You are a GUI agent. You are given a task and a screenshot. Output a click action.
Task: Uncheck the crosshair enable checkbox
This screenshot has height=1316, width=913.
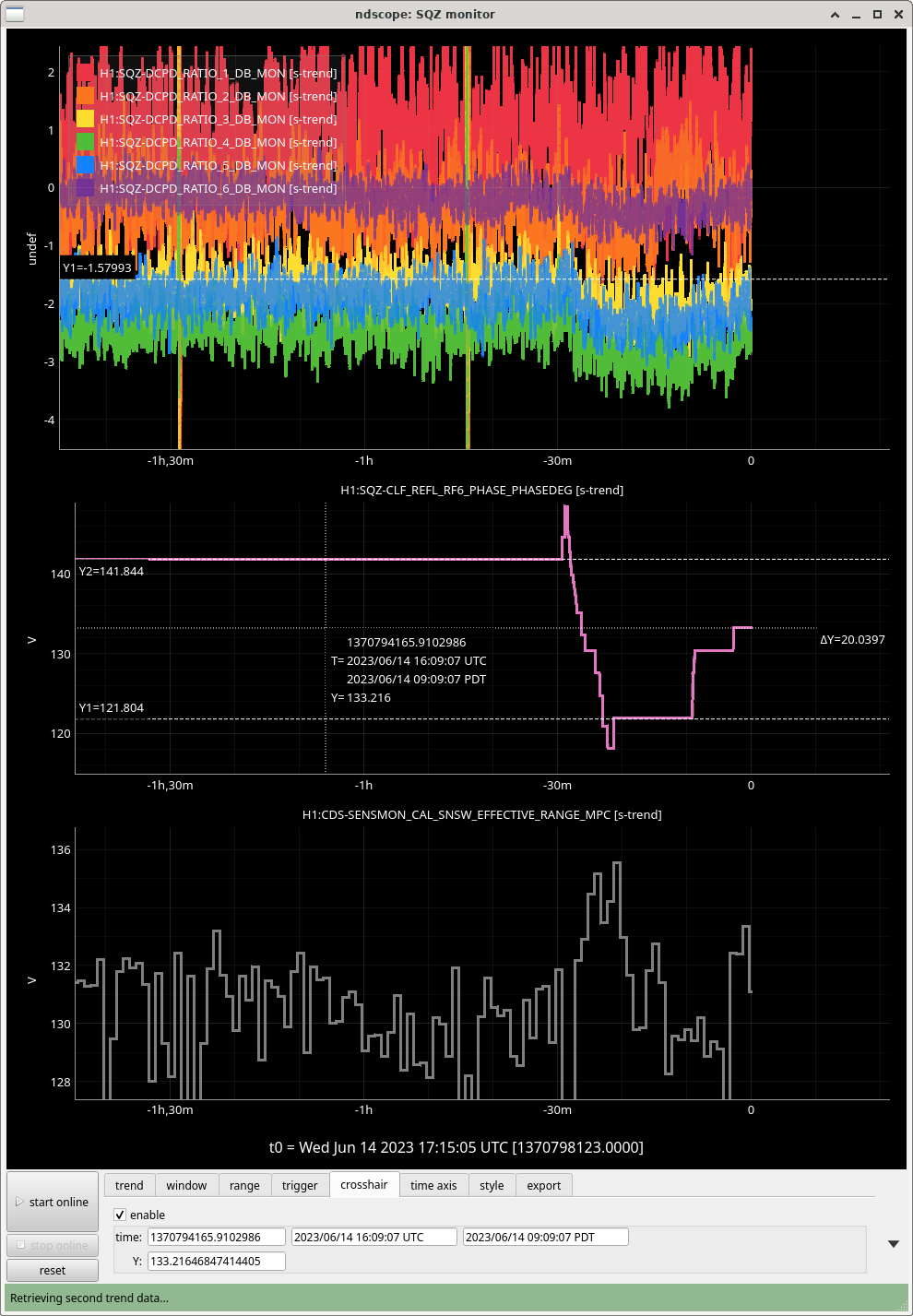pyautogui.click(x=120, y=1215)
